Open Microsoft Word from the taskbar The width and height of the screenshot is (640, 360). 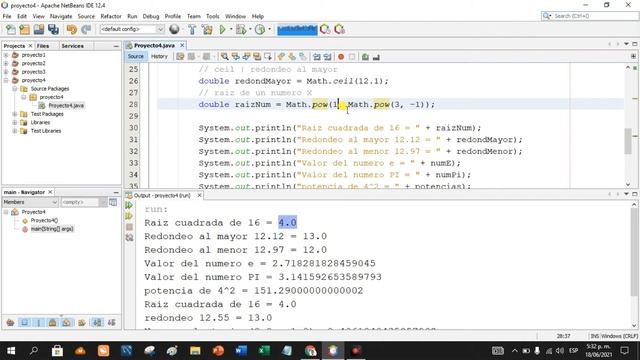pyautogui.click(x=241, y=351)
